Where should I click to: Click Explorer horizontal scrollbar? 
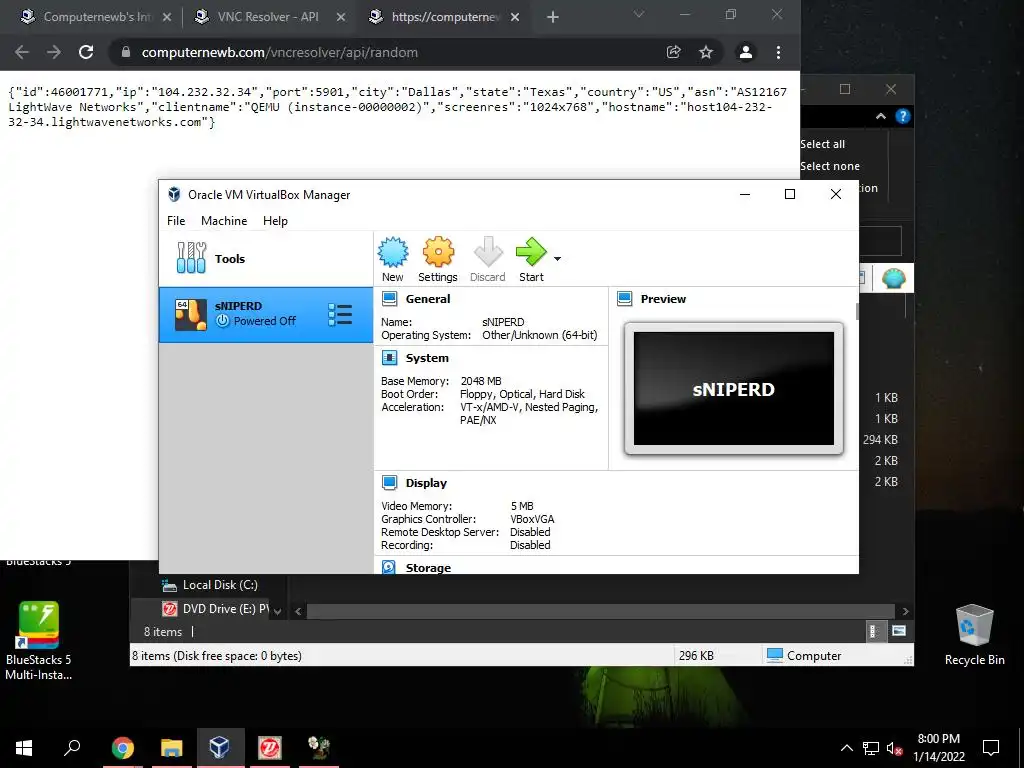[x=600, y=611]
